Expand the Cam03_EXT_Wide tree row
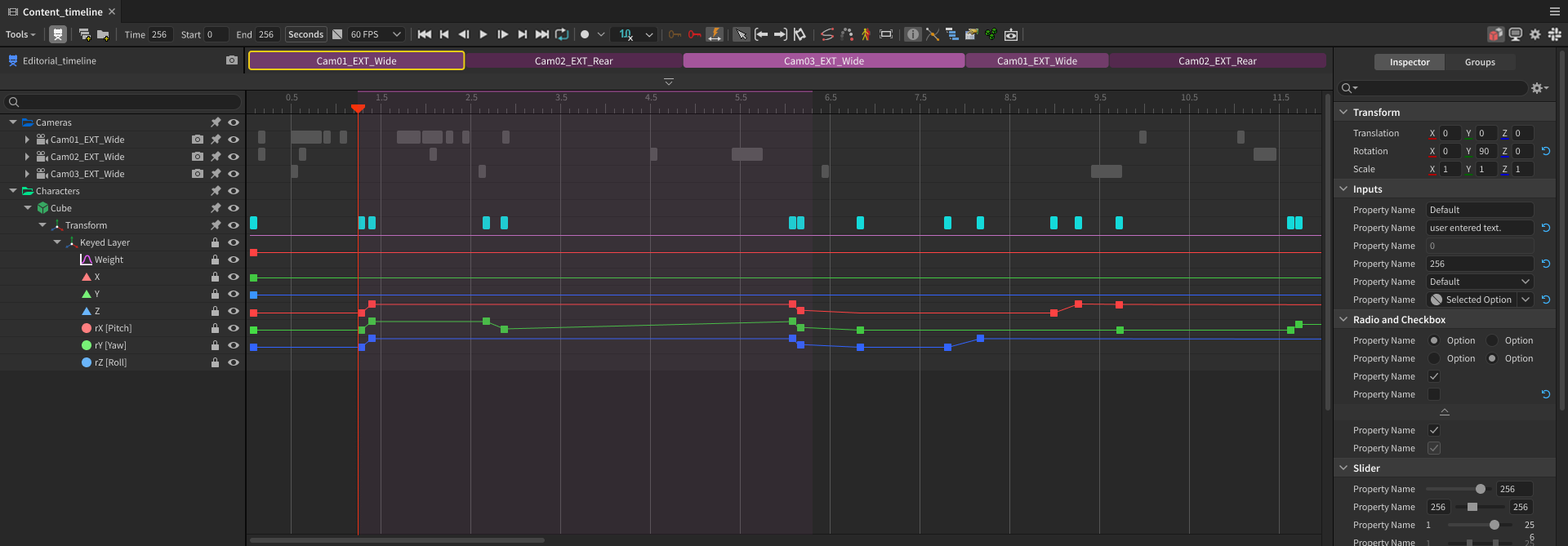1568x546 pixels. point(27,174)
